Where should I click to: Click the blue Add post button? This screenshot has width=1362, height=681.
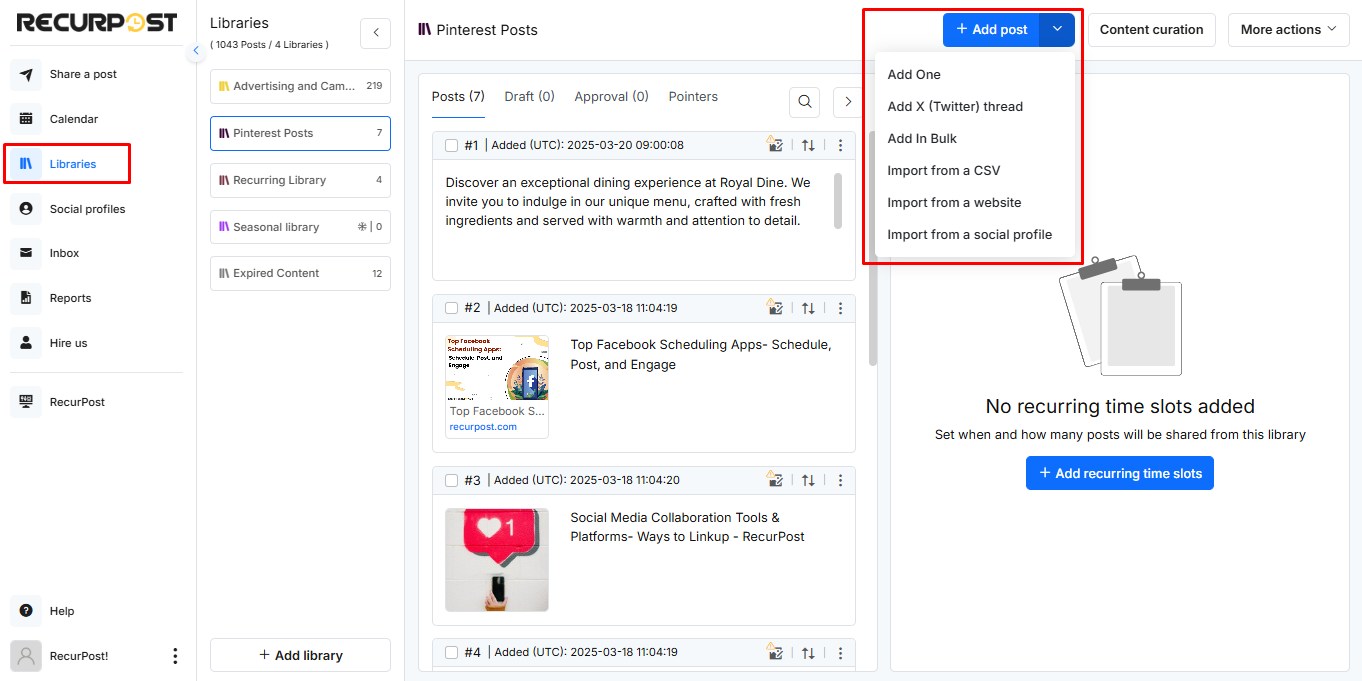pos(991,29)
